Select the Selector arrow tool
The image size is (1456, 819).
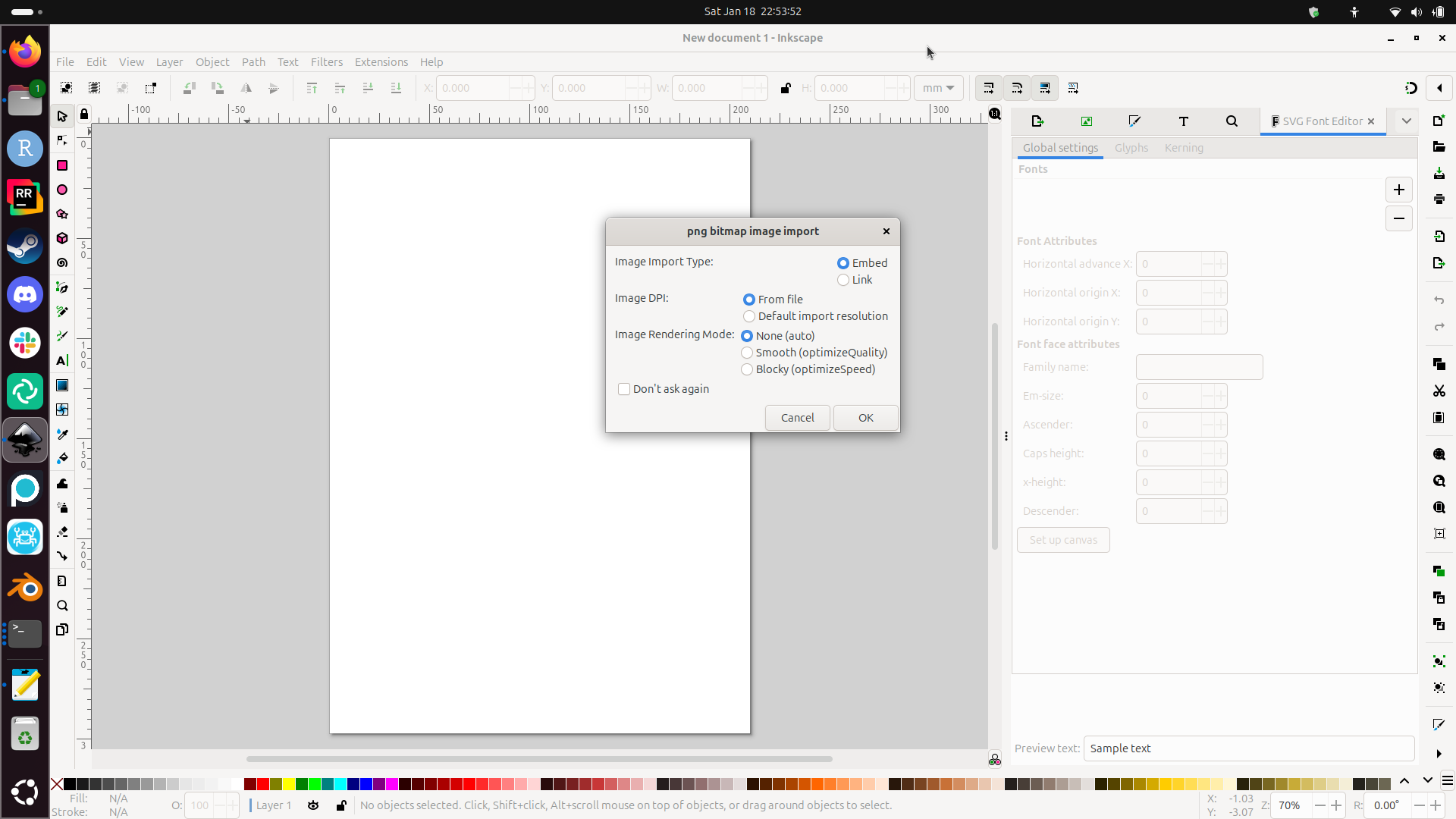[62, 116]
